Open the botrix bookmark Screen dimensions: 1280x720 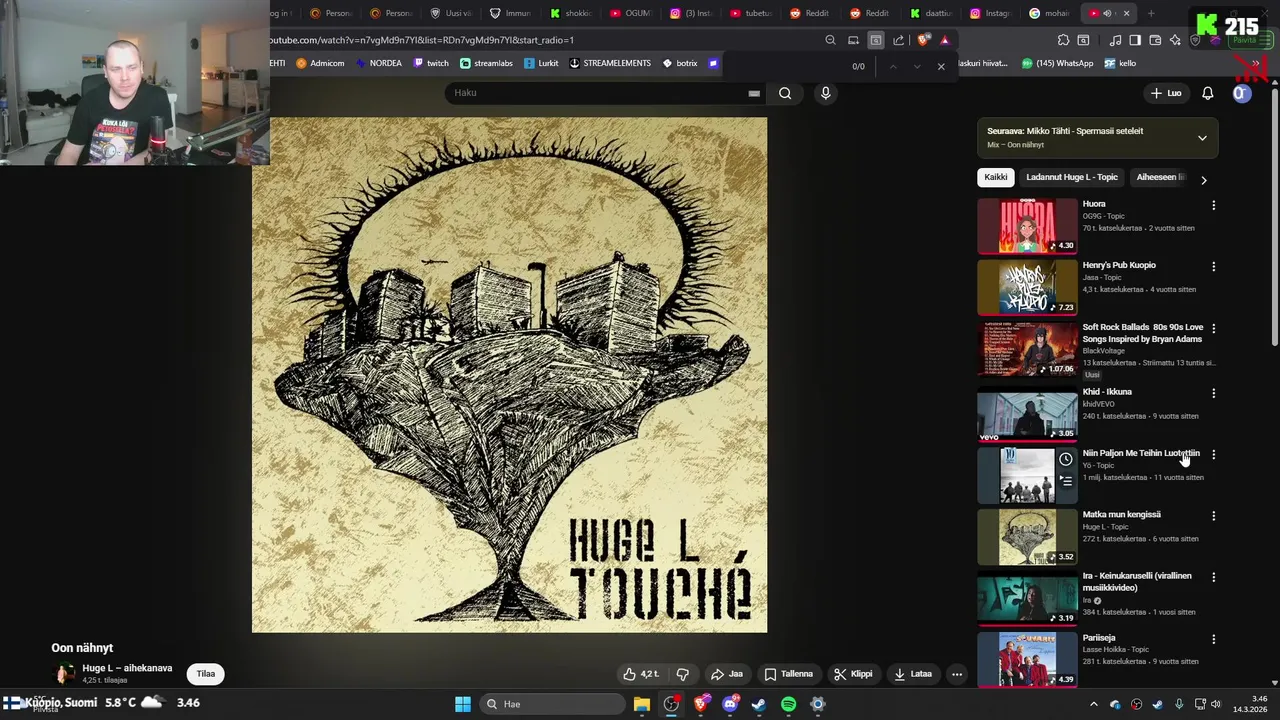[x=680, y=63]
